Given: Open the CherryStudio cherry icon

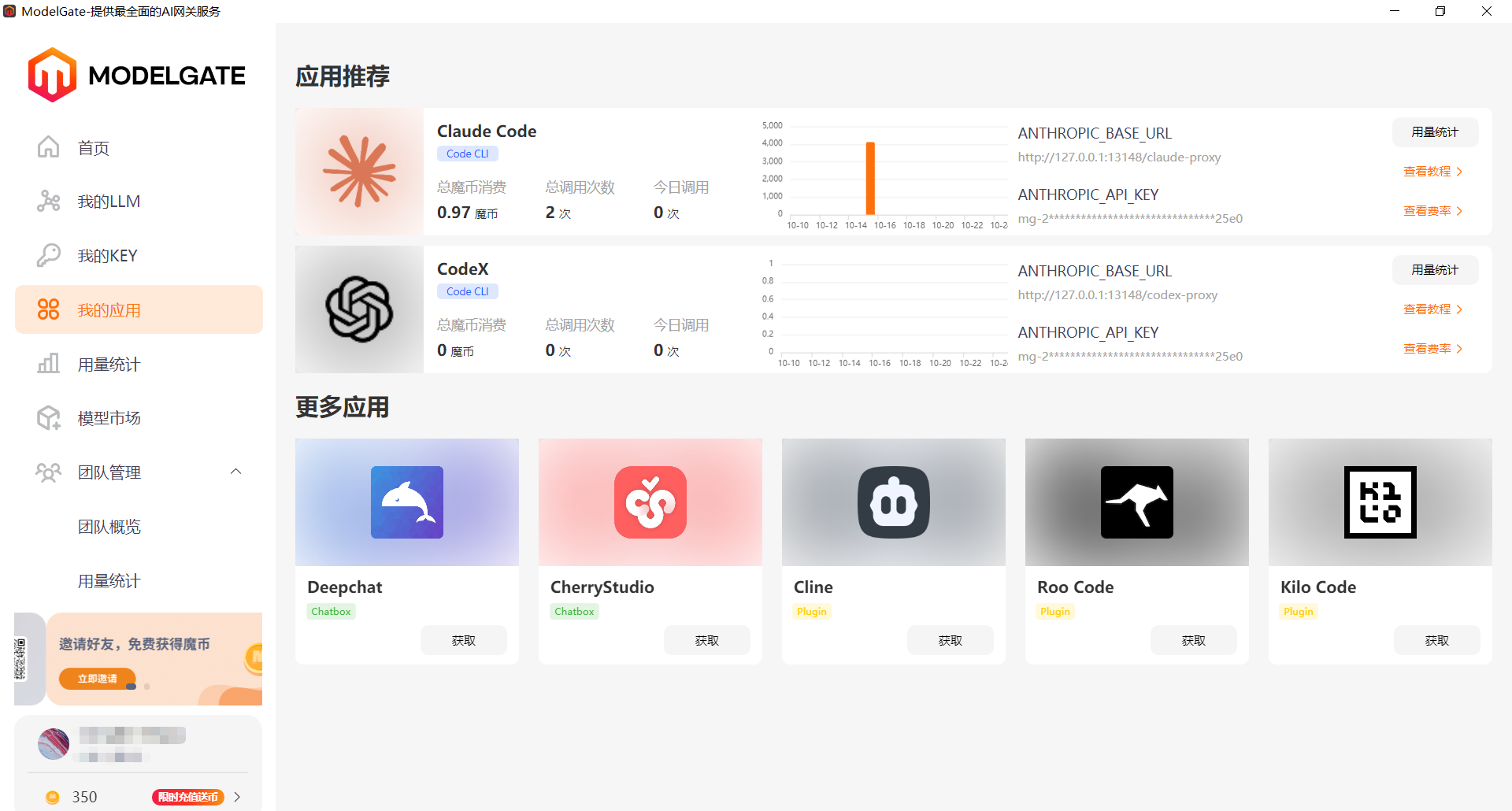Looking at the screenshot, I should (650, 502).
